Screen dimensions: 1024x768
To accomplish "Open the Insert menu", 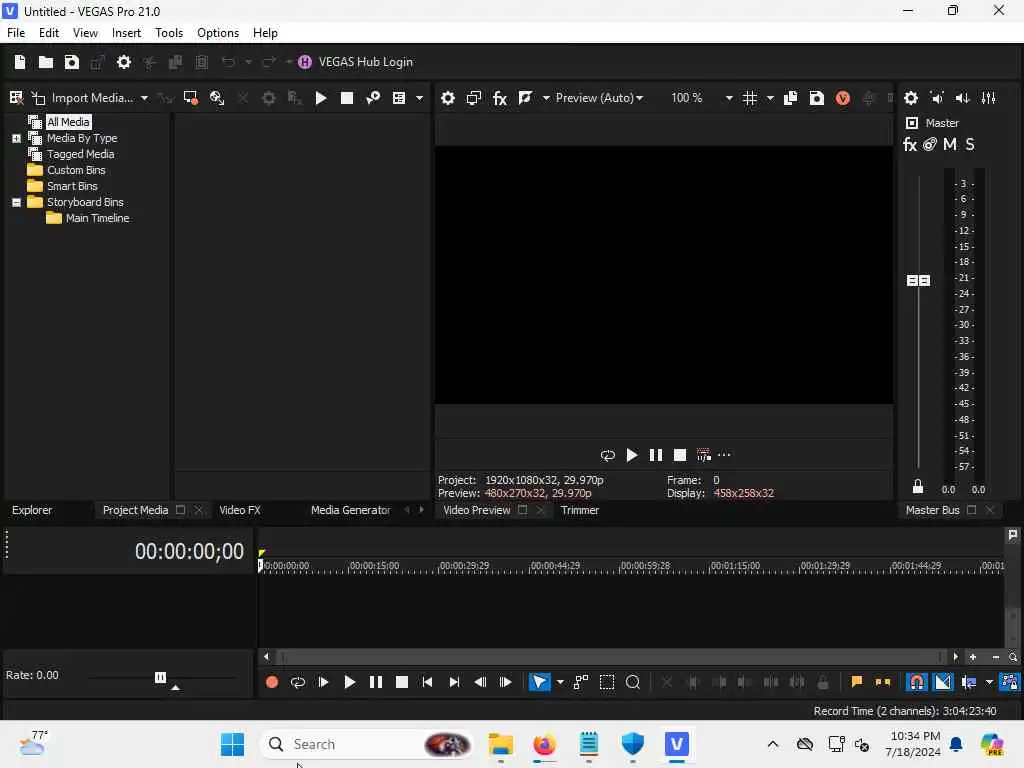I will [126, 33].
